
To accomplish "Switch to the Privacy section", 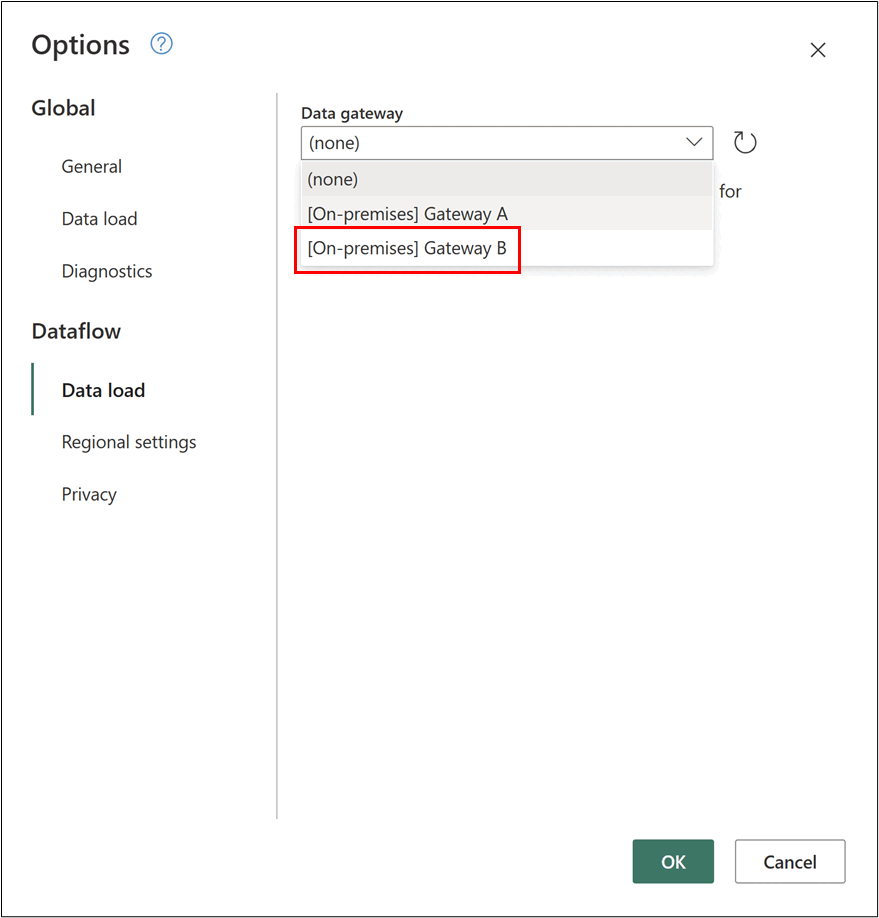I will (89, 494).
